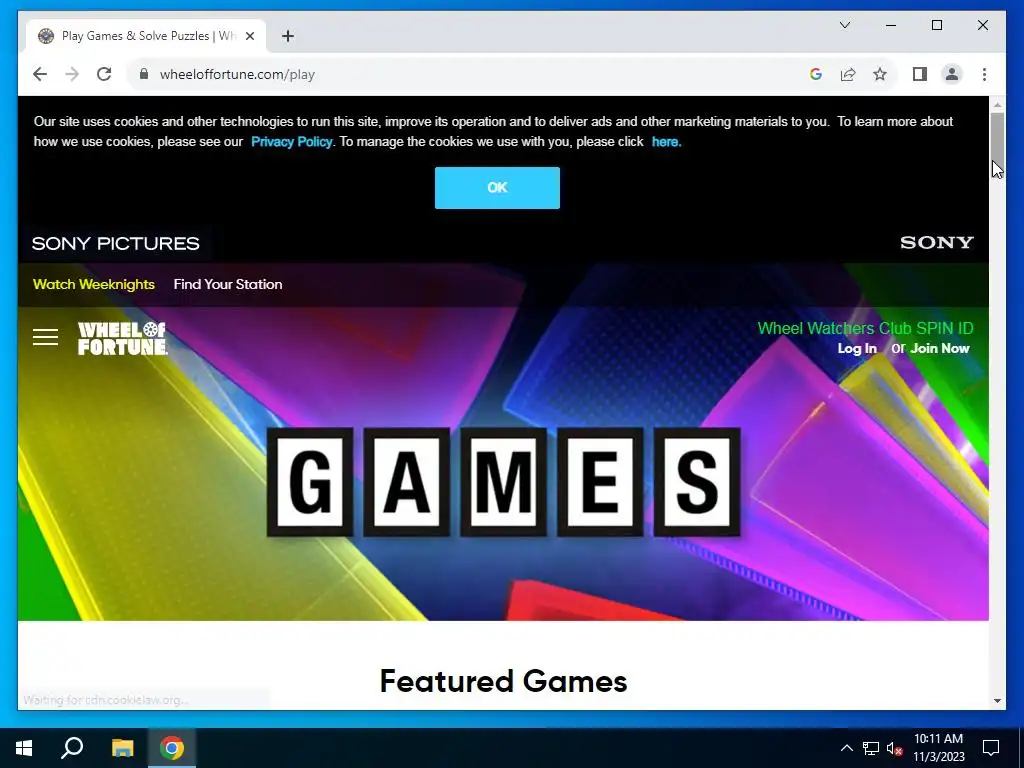Open the tab search chevron
Image resolution: width=1024 pixels, height=768 pixels.
pyautogui.click(x=844, y=25)
